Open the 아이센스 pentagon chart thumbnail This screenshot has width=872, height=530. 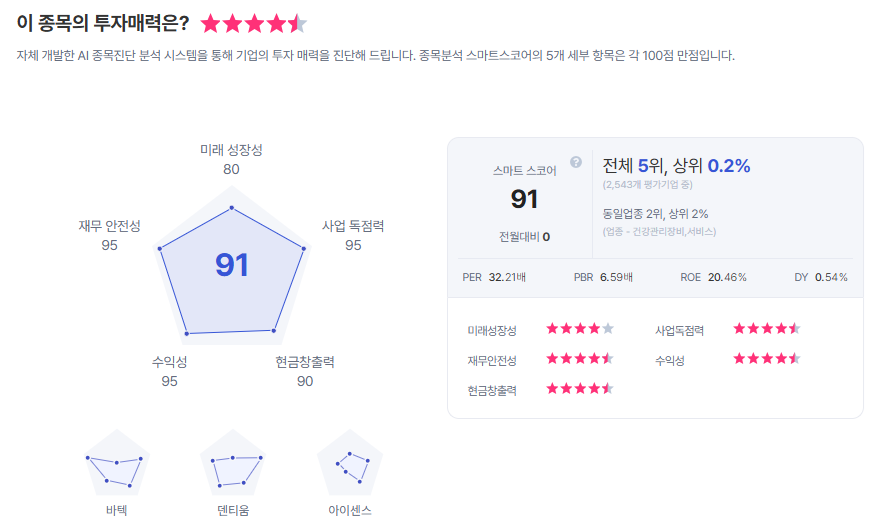350,463
